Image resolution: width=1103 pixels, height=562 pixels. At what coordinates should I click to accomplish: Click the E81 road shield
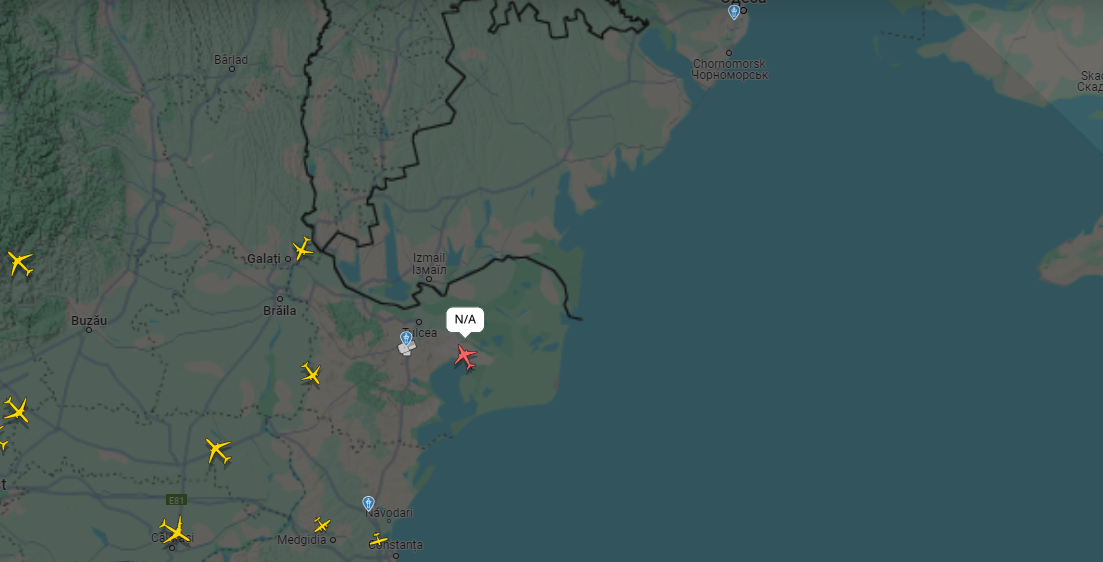point(177,500)
